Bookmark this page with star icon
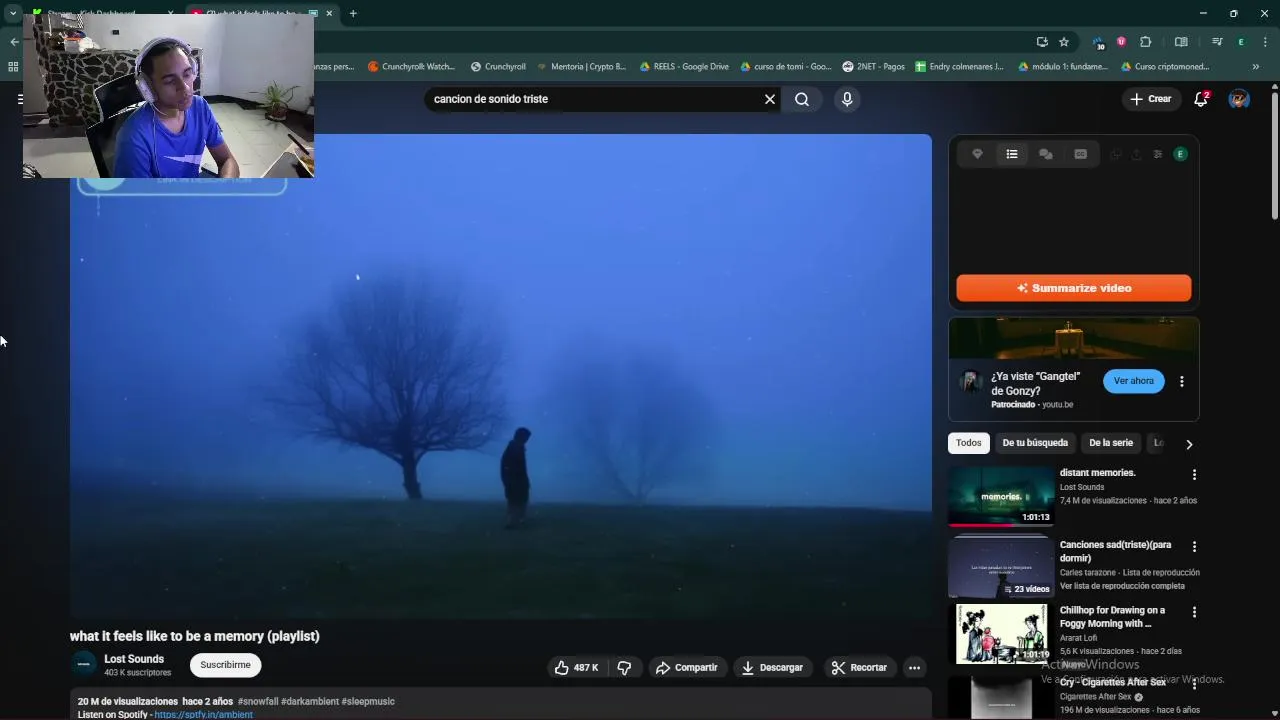The width and height of the screenshot is (1280, 720). [1064, 42]
